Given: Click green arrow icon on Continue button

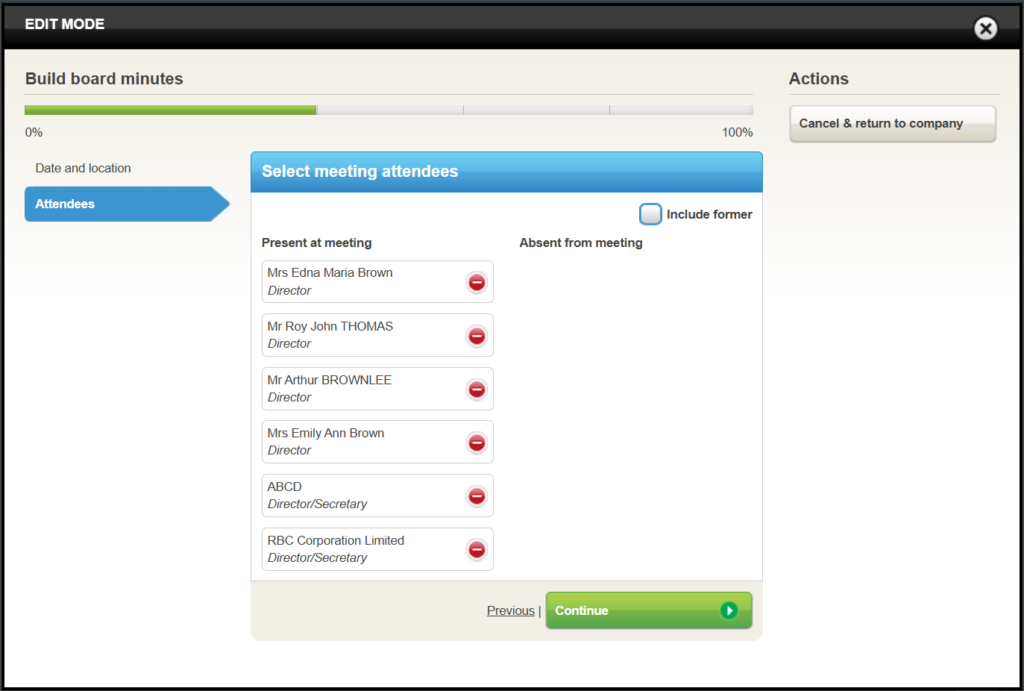Looking at the screenshot, I should tap(729, 610).
